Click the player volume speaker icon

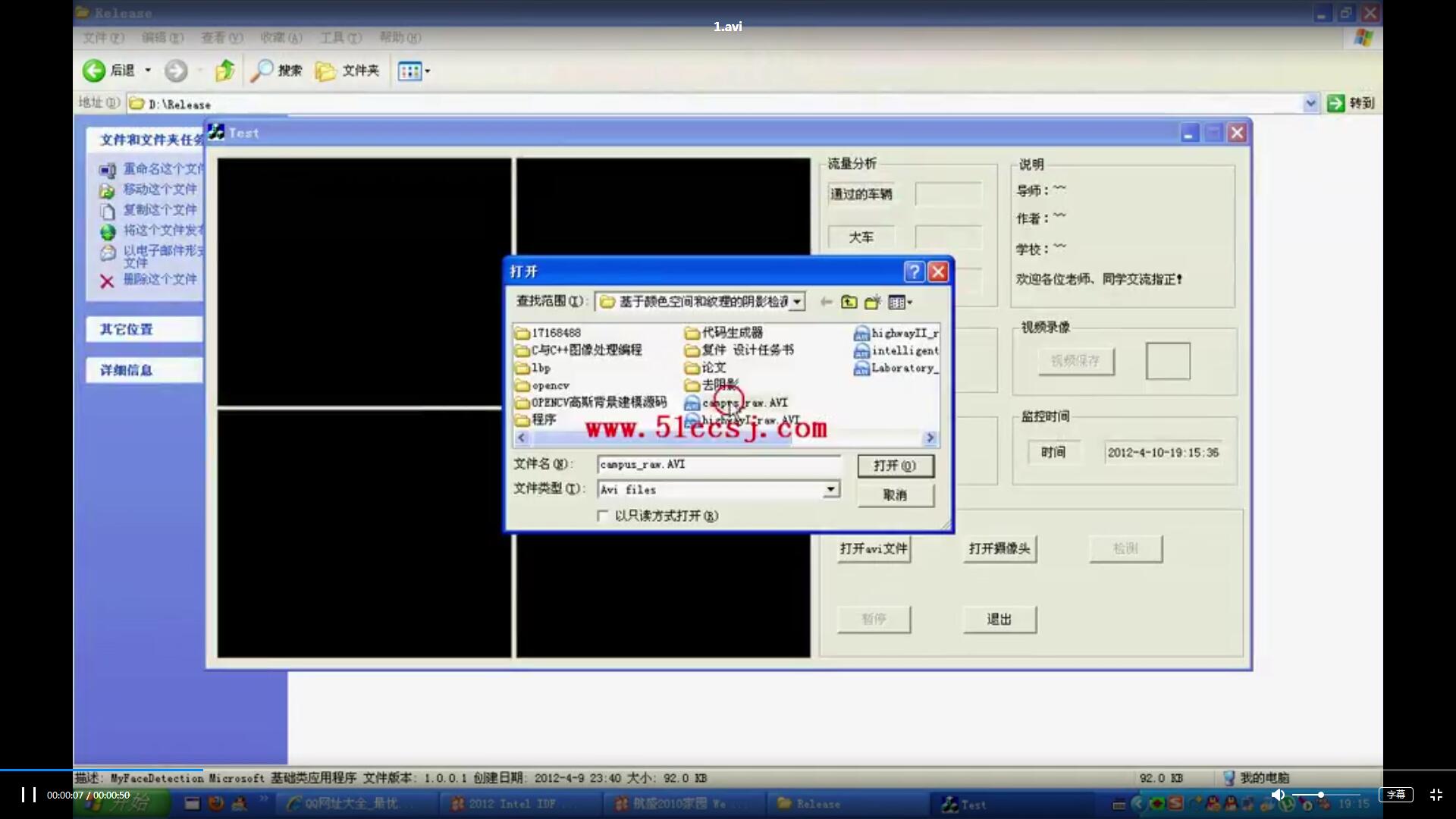(x=1278, y=795)
